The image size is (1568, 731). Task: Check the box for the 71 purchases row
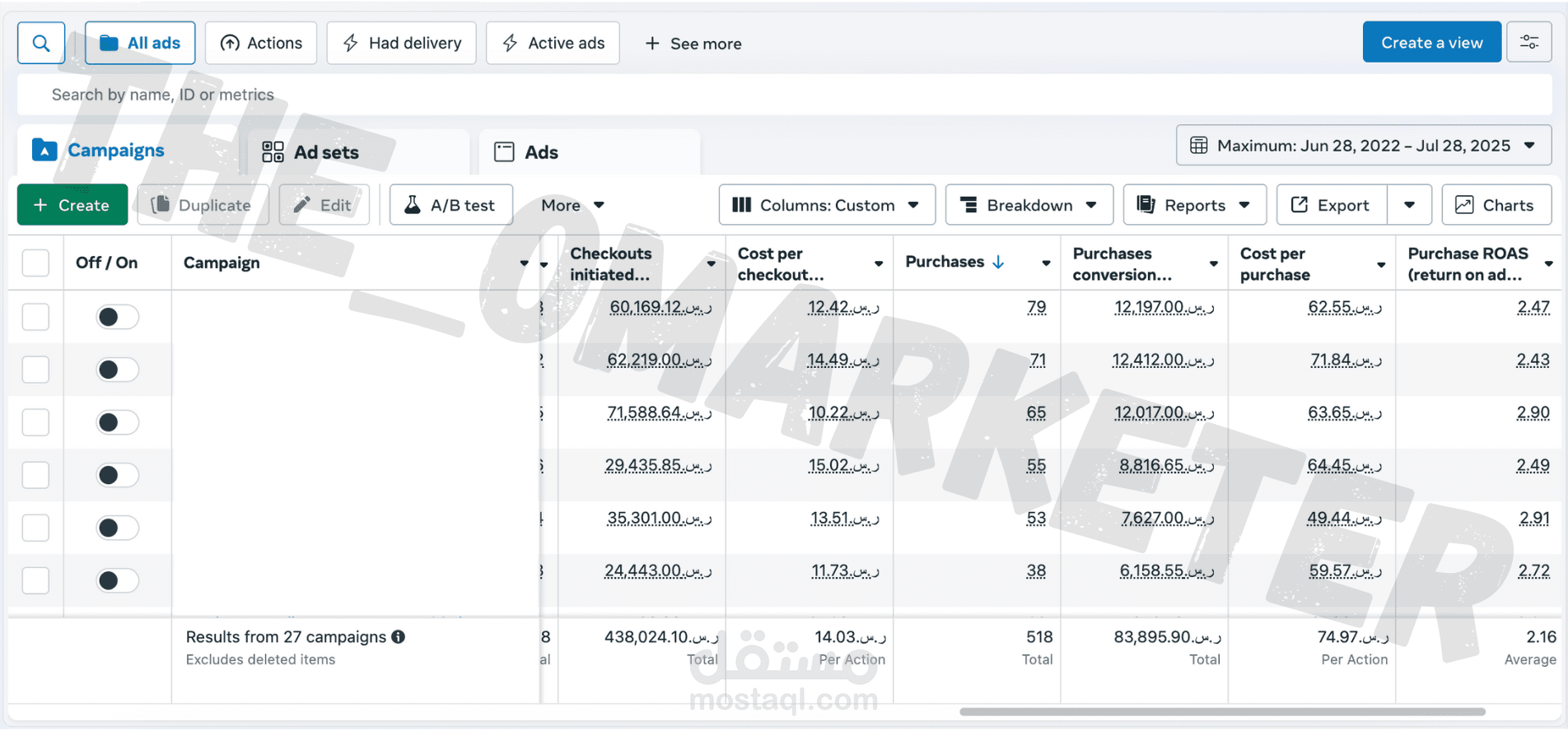click(35, 370)
